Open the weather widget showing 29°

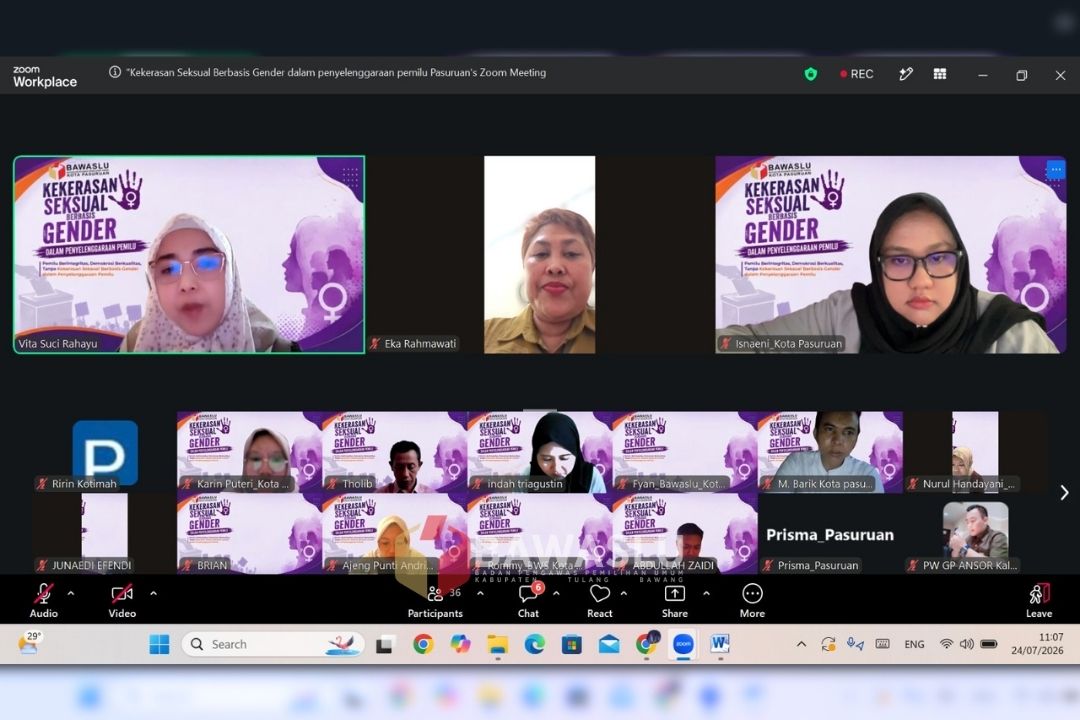(x=29, y=643)
